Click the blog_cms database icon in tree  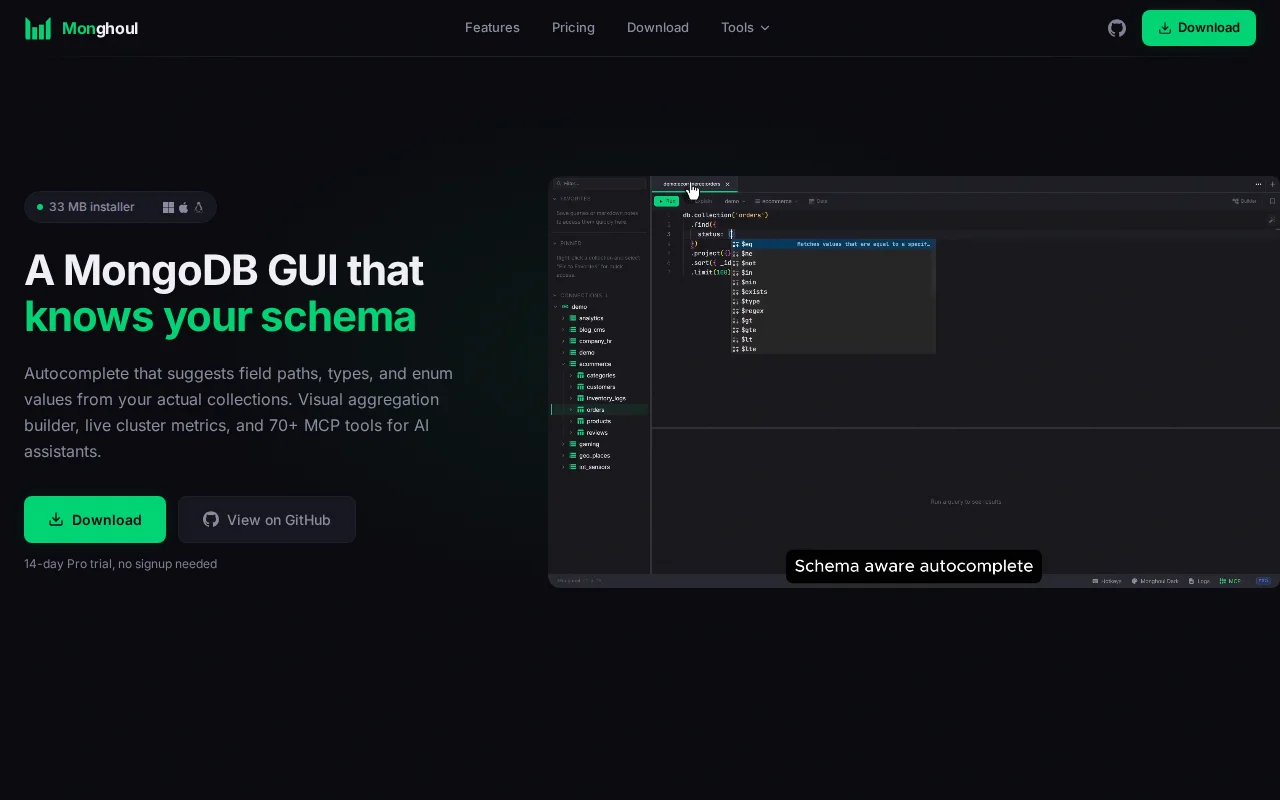[x=573, y=329]
